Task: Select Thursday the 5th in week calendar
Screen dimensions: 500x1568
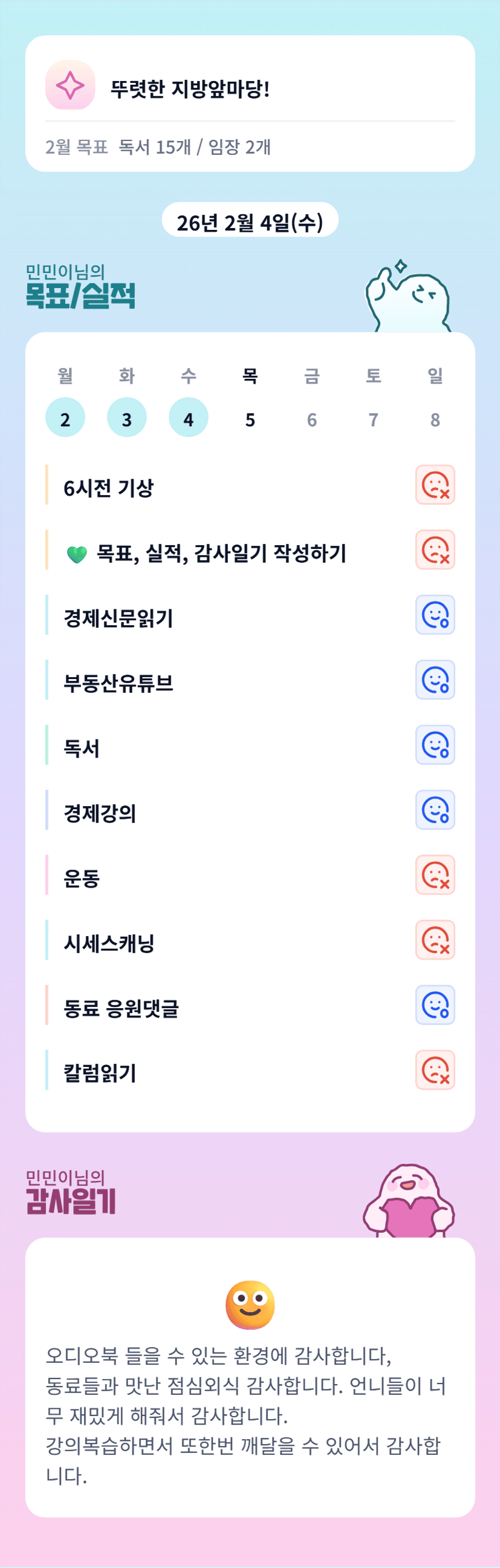Action: [250, 419]
